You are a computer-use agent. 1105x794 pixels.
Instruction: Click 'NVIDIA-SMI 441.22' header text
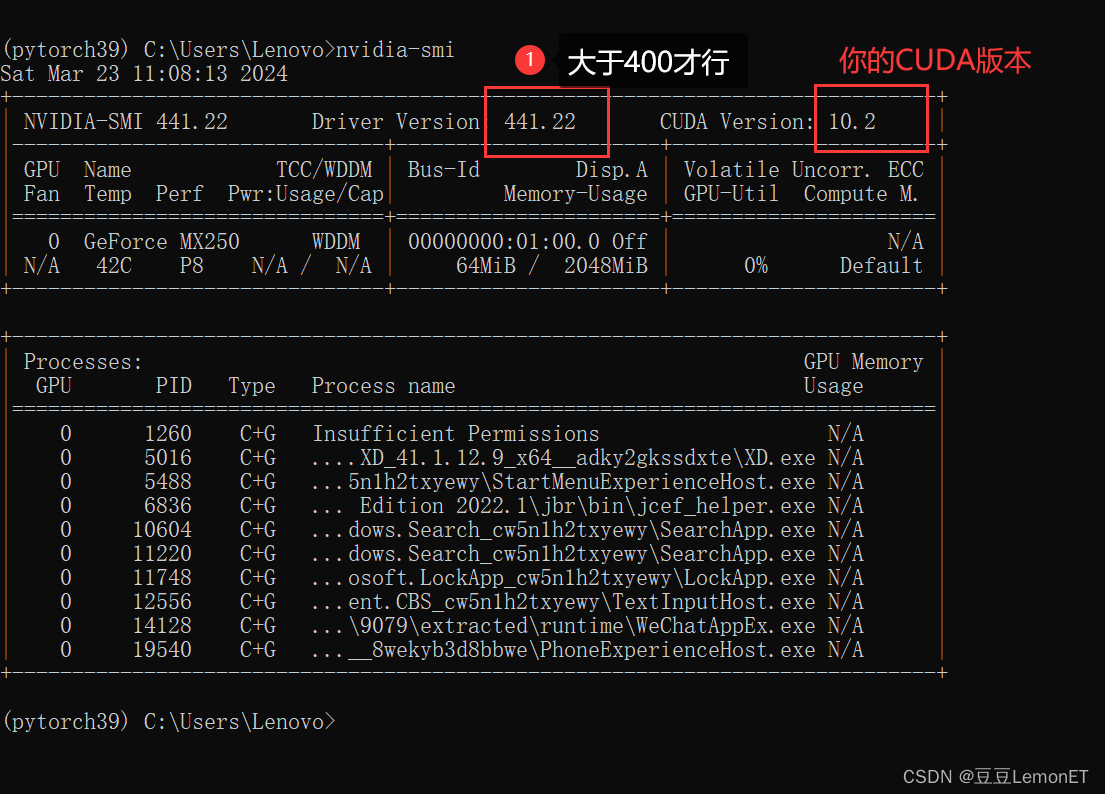tap(125, 122)
